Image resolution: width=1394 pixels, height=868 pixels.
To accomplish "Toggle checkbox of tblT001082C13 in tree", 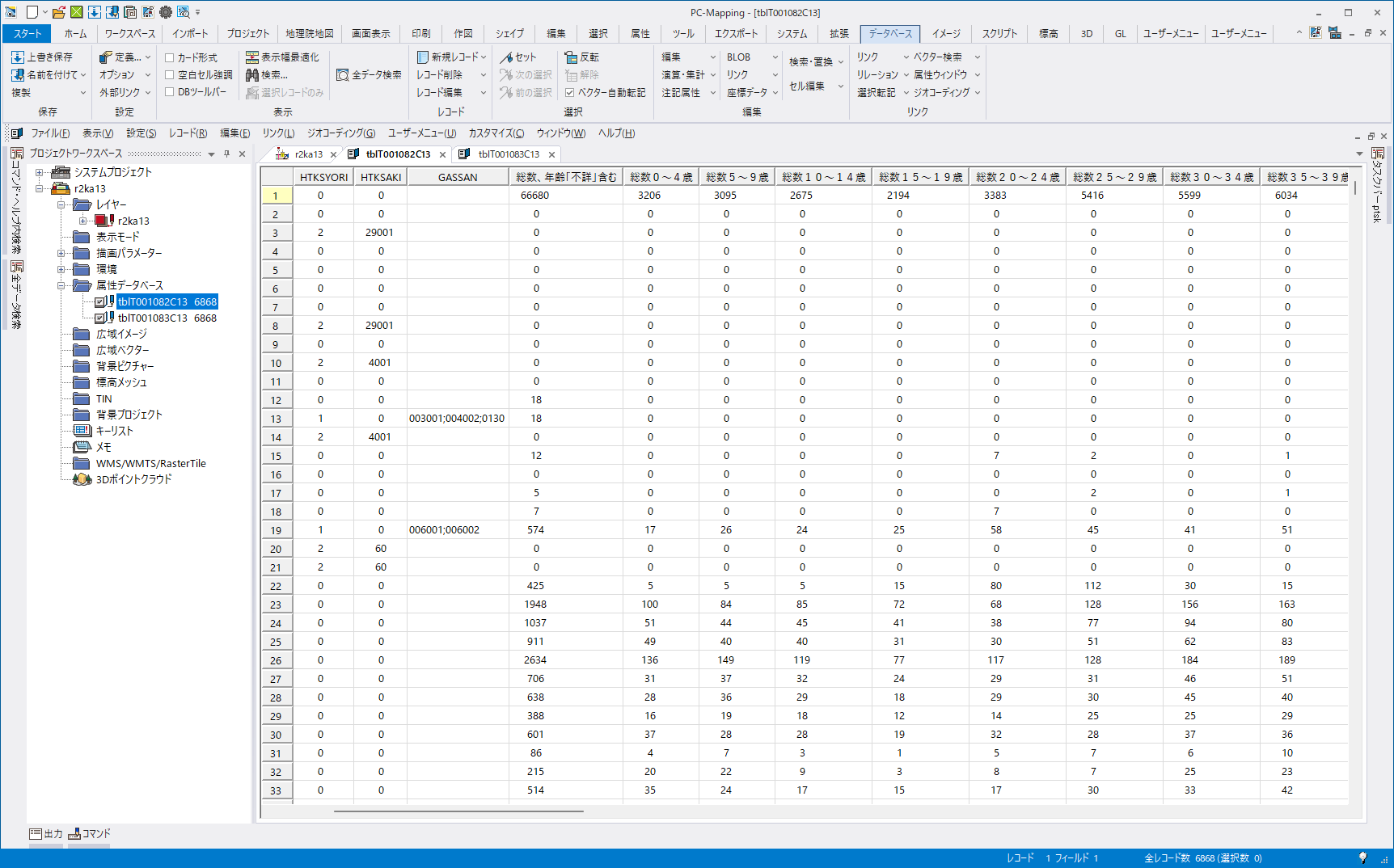I will pos(100,301).
